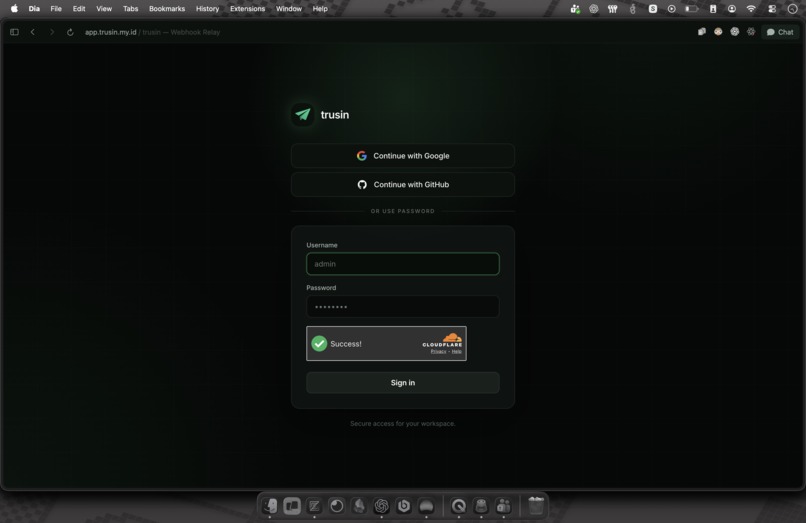
Task: Open the ChatGPT app in Dock
Action: tap(381, 506)
